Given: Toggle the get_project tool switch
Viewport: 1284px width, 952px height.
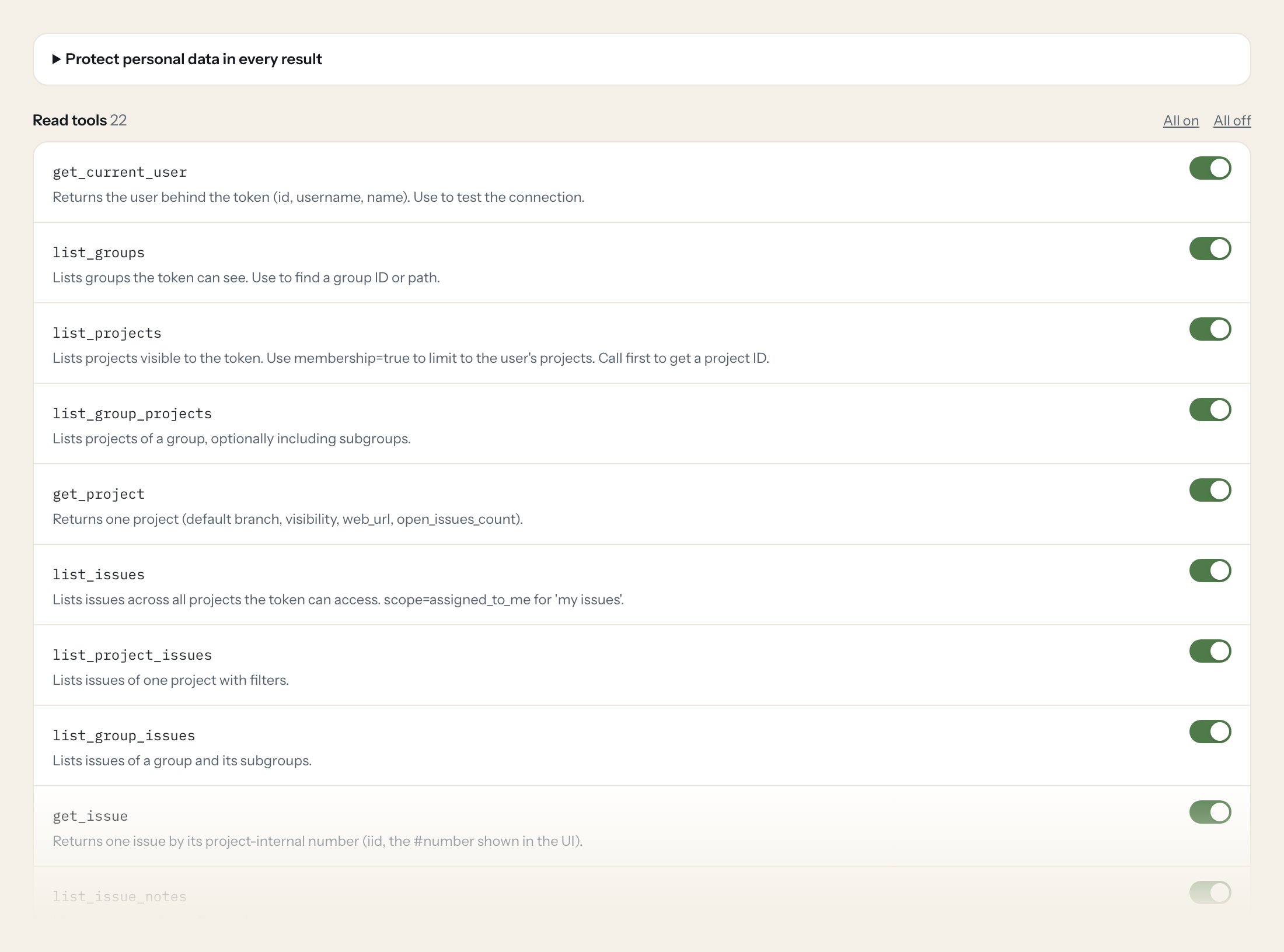Looking at the screenshot, I should pos(1210,490).
